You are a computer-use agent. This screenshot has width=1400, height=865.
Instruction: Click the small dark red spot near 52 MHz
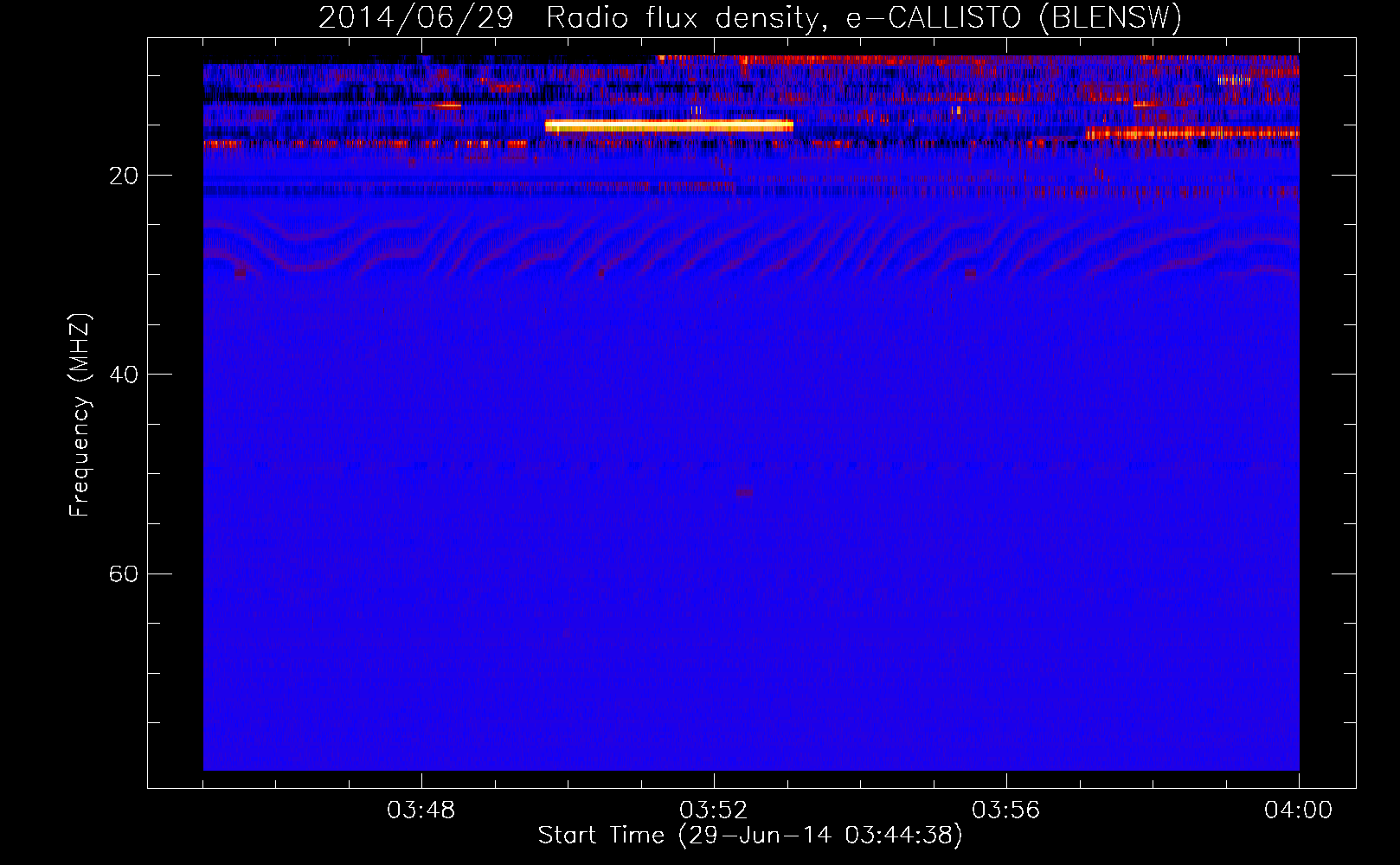[744, 492]
